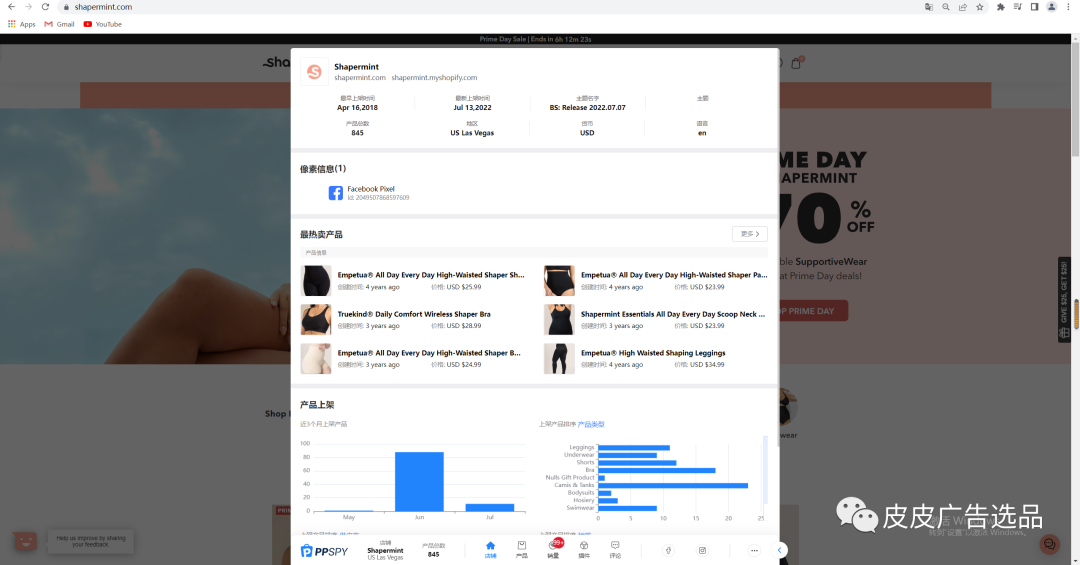Open Truekind Daily Comfort Wireless Shaper Bra
This screenshot has width=1080, height=565.
[413, 314]
